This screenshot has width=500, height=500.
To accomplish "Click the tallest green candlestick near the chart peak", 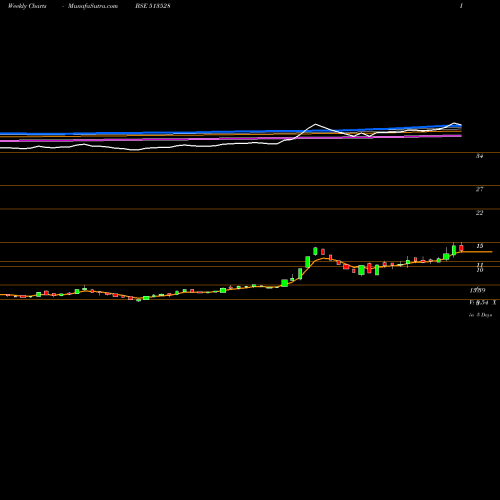I will click(308, 262).
